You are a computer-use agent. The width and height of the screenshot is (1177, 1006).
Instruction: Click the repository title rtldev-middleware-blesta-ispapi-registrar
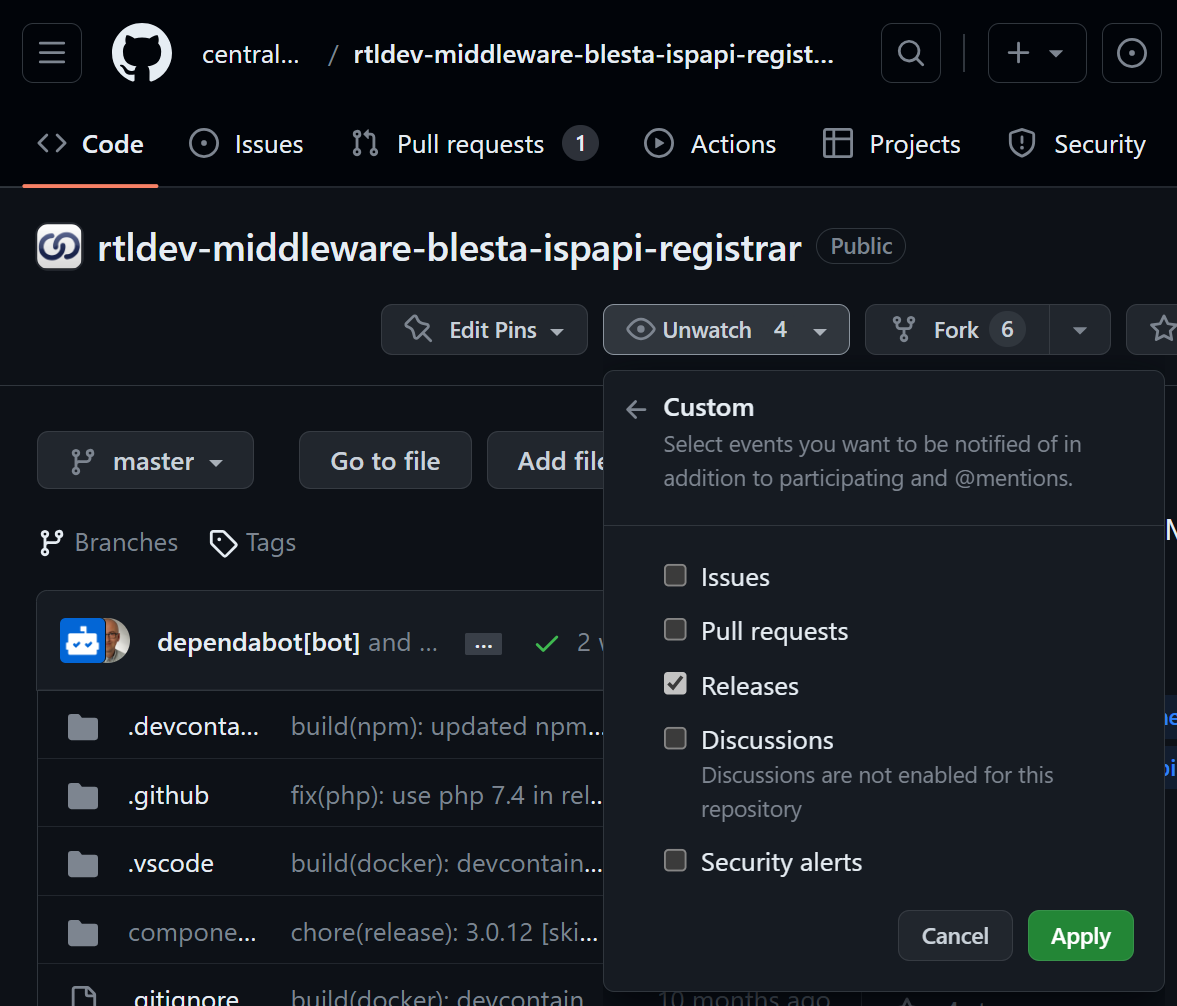[x=450, y=248]
